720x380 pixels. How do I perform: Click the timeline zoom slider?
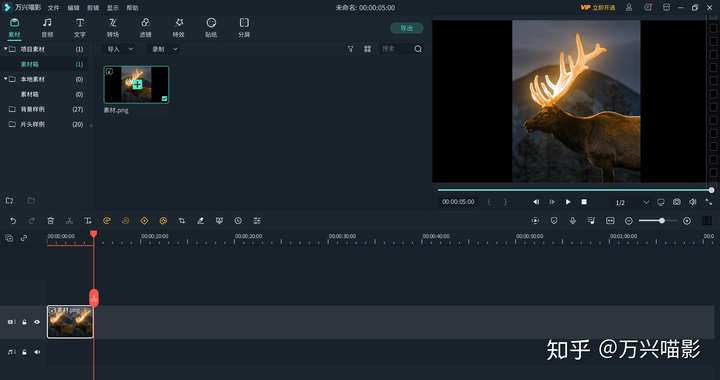[x=658, y=221]
